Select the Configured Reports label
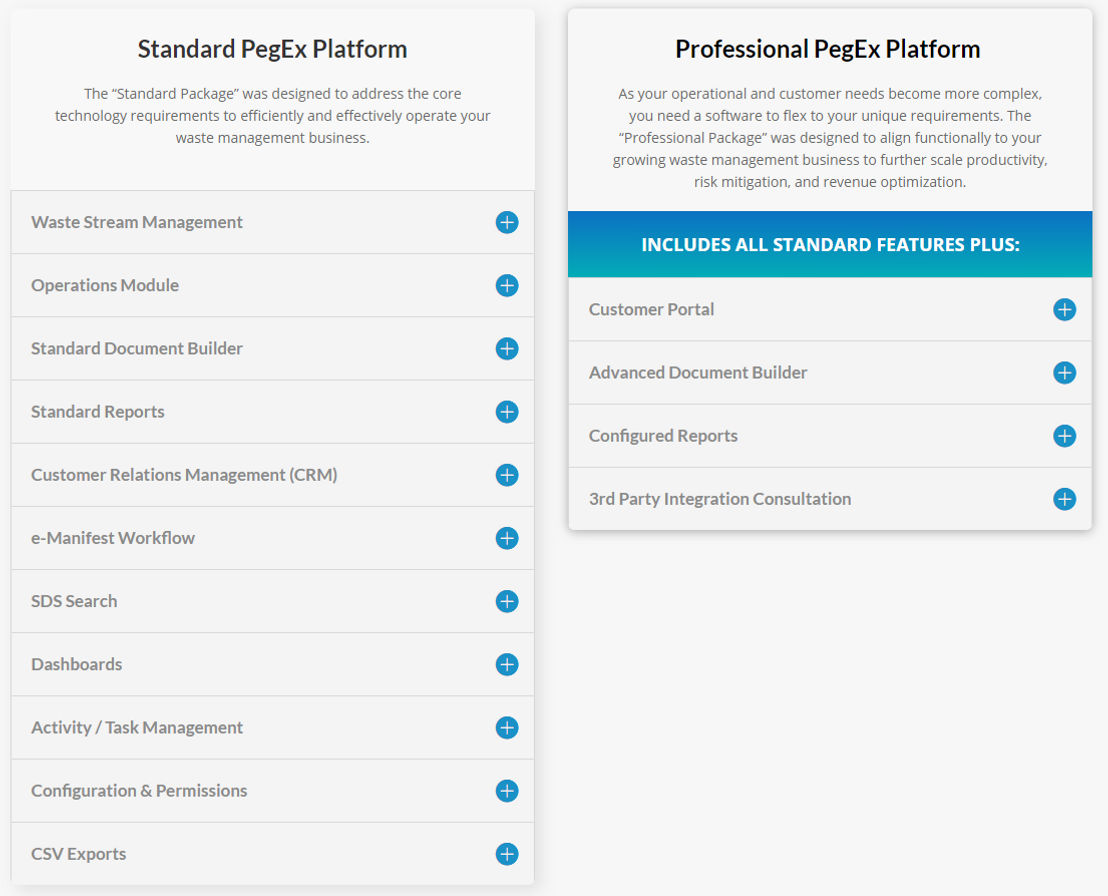Viewport: 1108px width, 896px height. click(663, 436)
